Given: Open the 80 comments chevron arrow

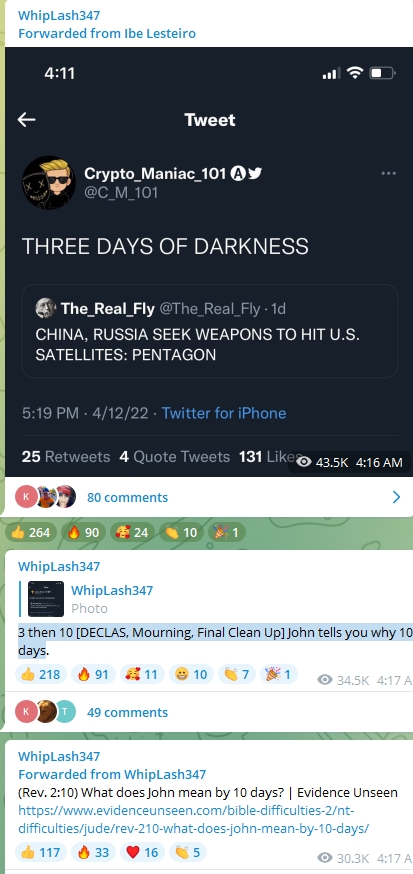Looking at the screenshot, I should point(396,497).
